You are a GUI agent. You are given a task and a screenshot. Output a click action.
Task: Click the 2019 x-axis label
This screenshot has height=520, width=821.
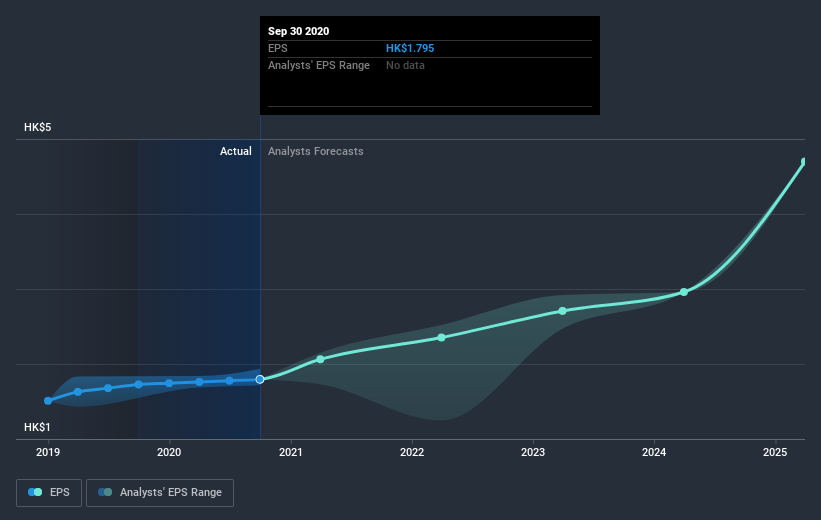pos(48,452)
